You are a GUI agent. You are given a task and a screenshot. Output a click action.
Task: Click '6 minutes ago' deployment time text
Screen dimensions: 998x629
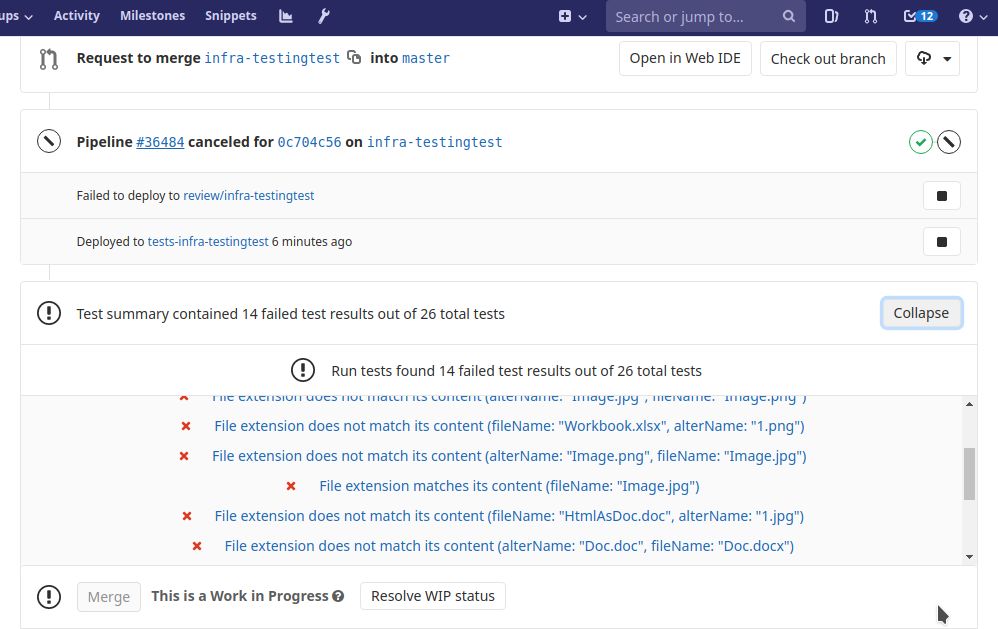pyautogui.click(x=312, y=241)
